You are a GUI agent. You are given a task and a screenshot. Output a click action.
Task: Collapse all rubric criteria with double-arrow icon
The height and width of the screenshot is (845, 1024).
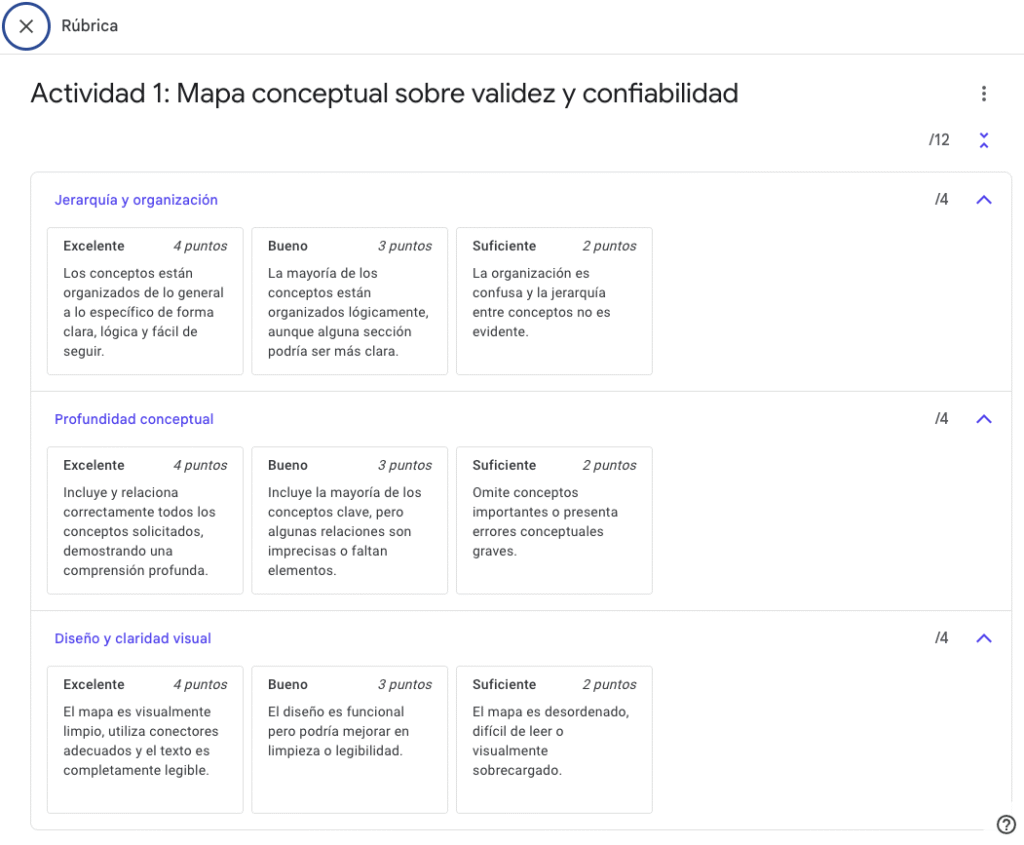(x=984, y=140)
